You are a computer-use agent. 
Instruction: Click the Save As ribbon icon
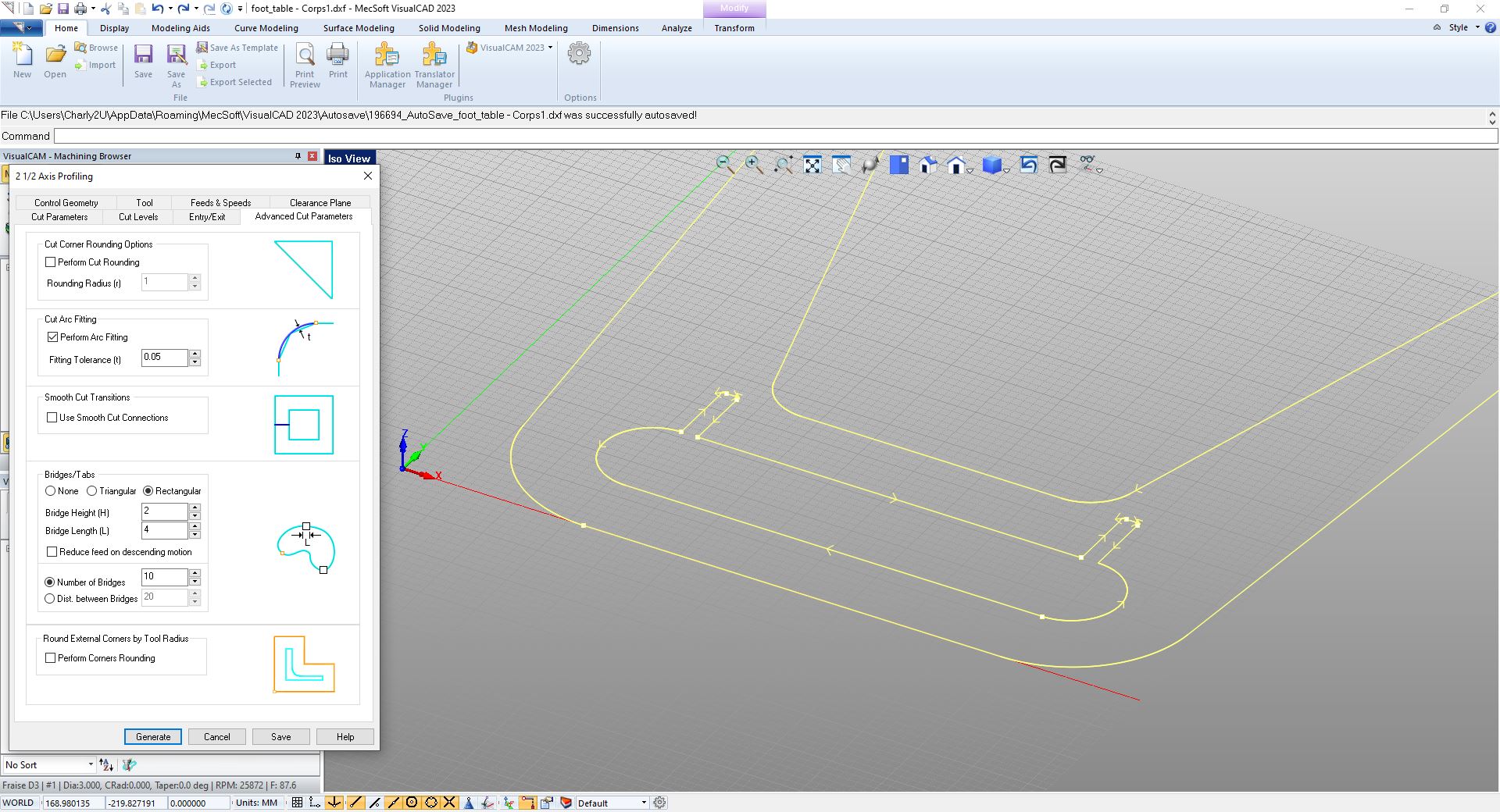point(177,66)
